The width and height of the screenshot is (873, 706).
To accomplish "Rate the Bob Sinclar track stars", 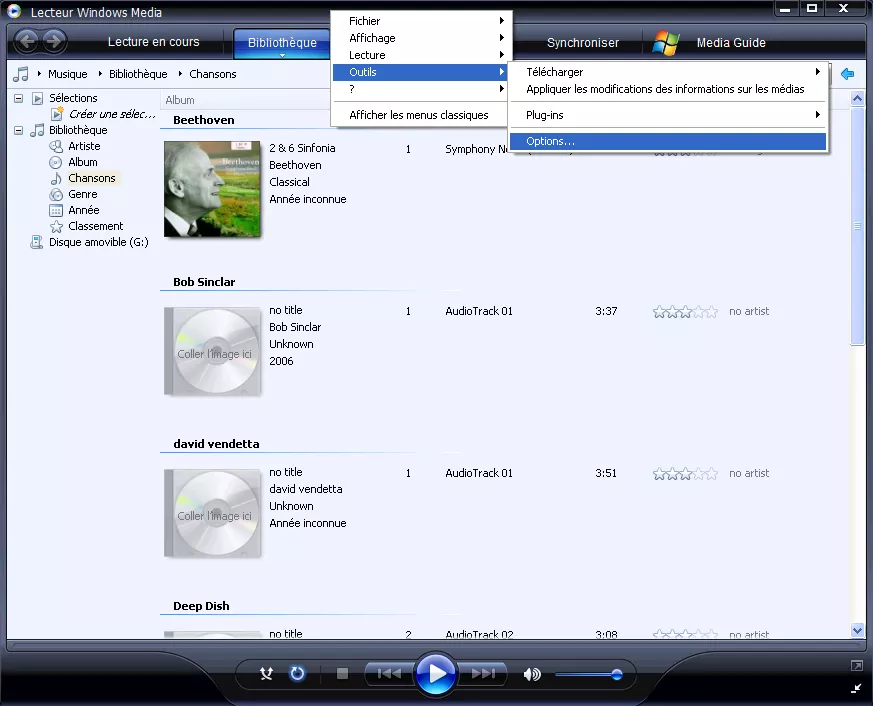I will click(685, 312).
